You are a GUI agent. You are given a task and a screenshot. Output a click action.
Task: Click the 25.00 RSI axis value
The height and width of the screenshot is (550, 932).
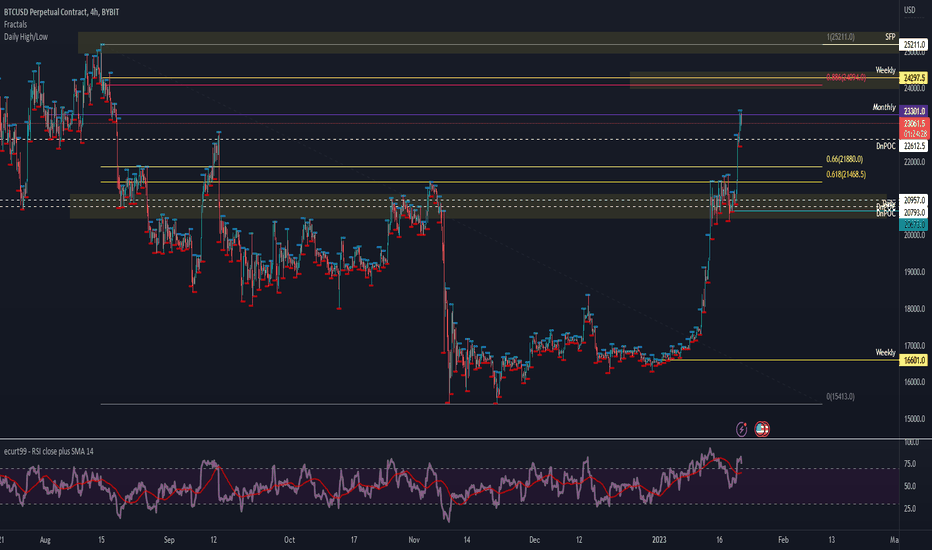tap(909, 509)
